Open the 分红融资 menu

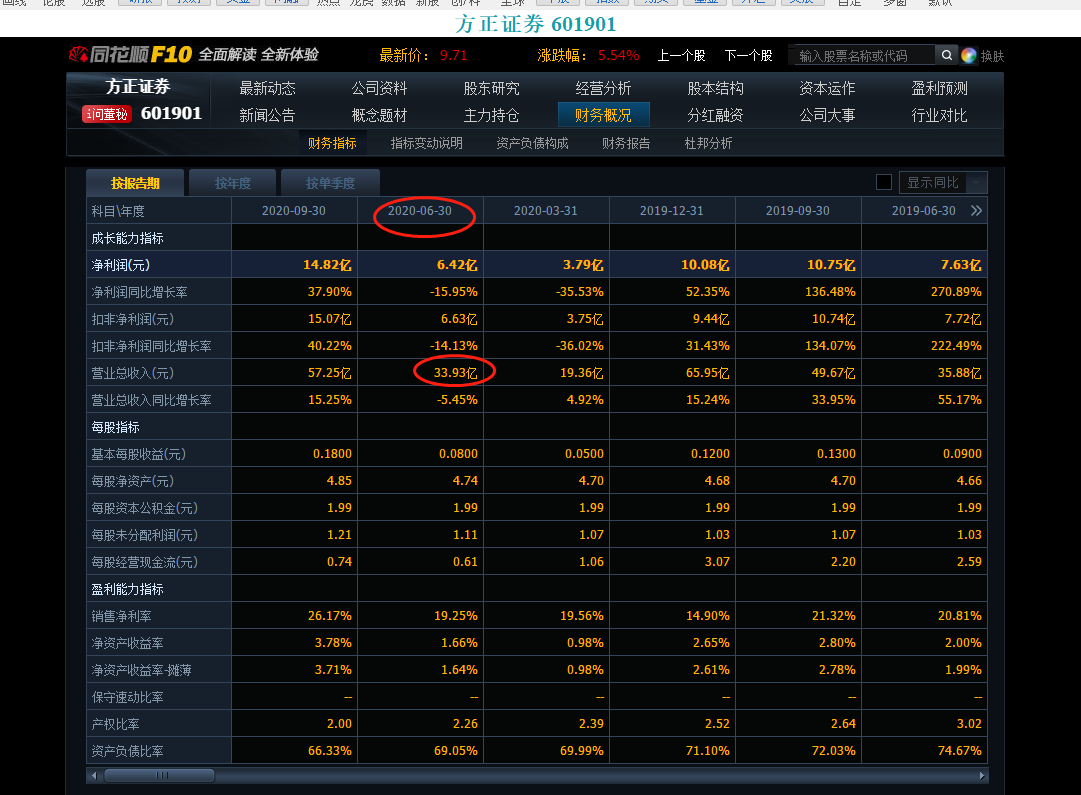pos(715,115)
